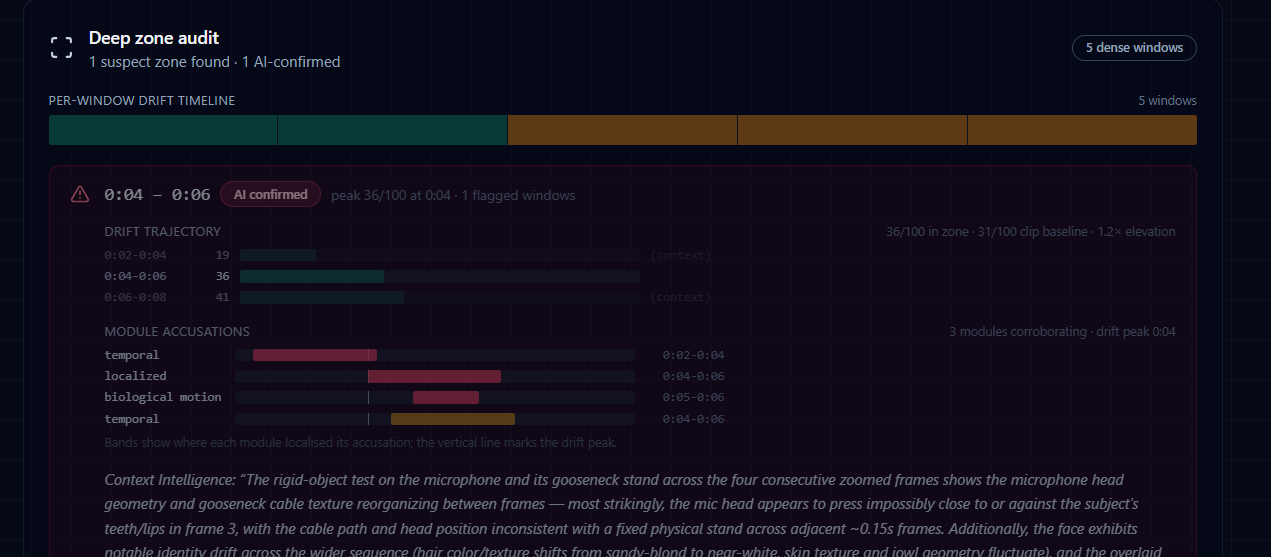This screenshot has height=557, width=1271.
Task: Click the 0:02-0:04 drift trajectory row label
Action: (135, 255)
